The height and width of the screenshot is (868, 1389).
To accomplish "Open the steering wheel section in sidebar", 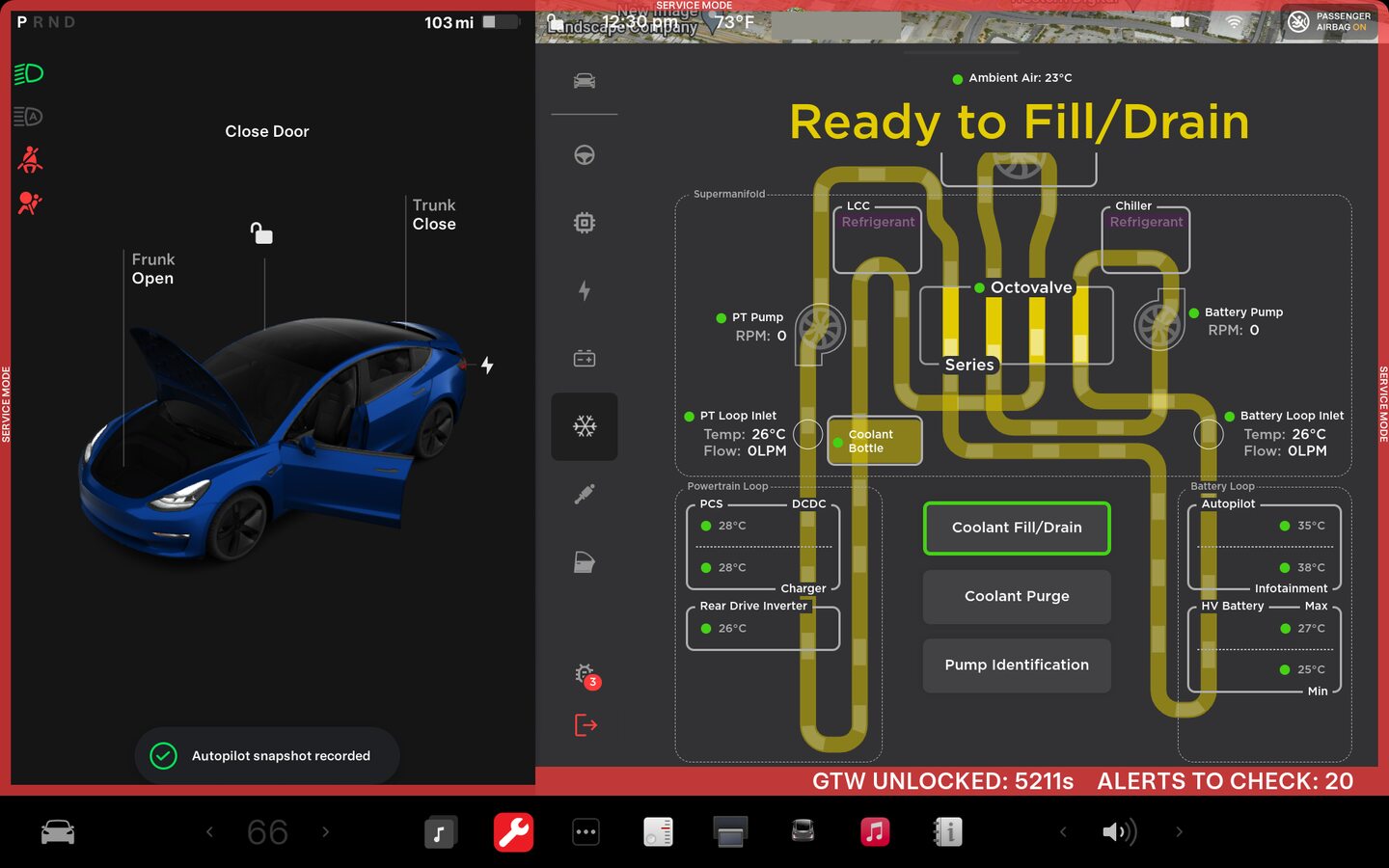I will tap(584, 155).
